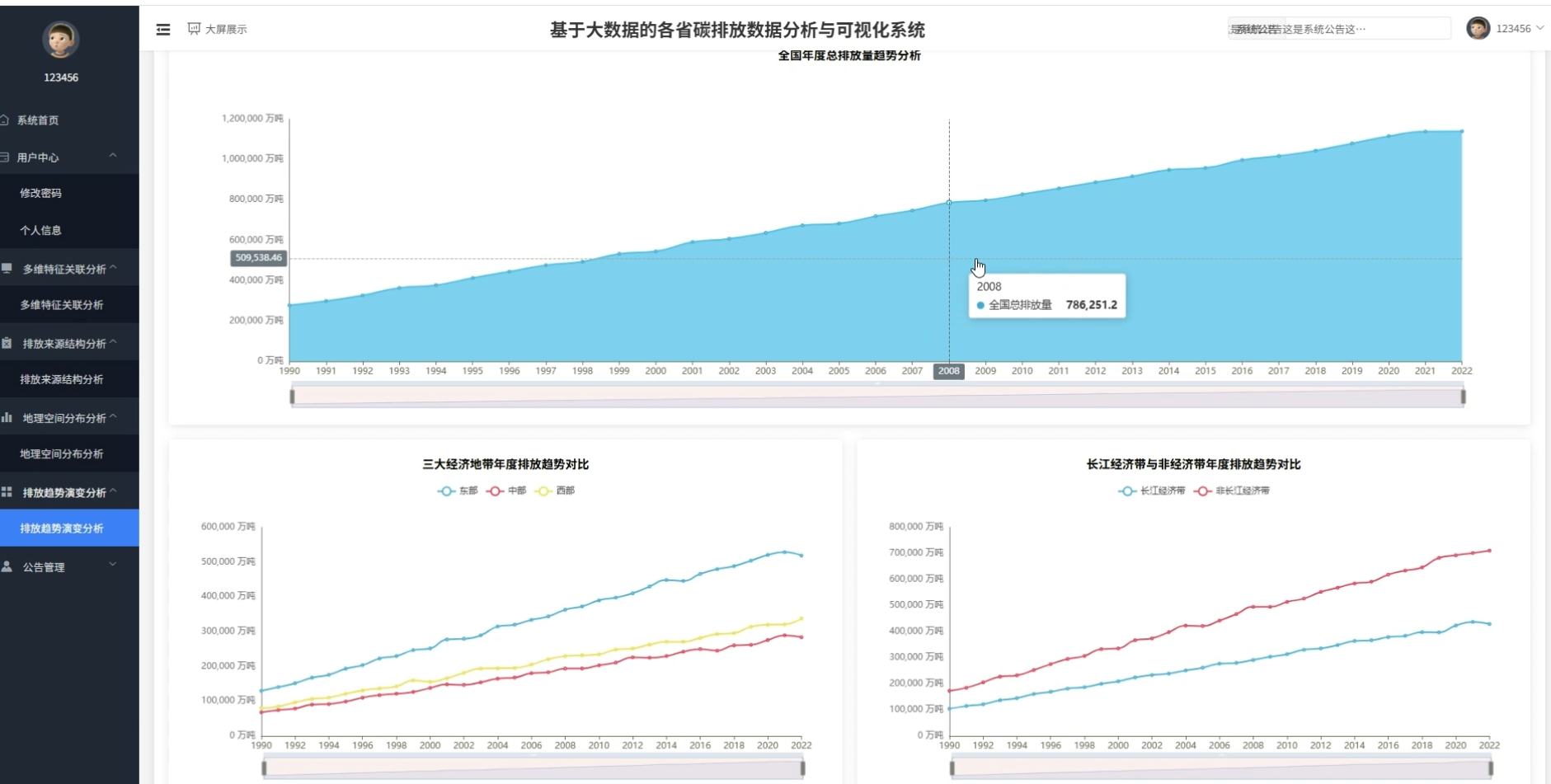Click the hamburger menu collapse icon

pos(163,30)
